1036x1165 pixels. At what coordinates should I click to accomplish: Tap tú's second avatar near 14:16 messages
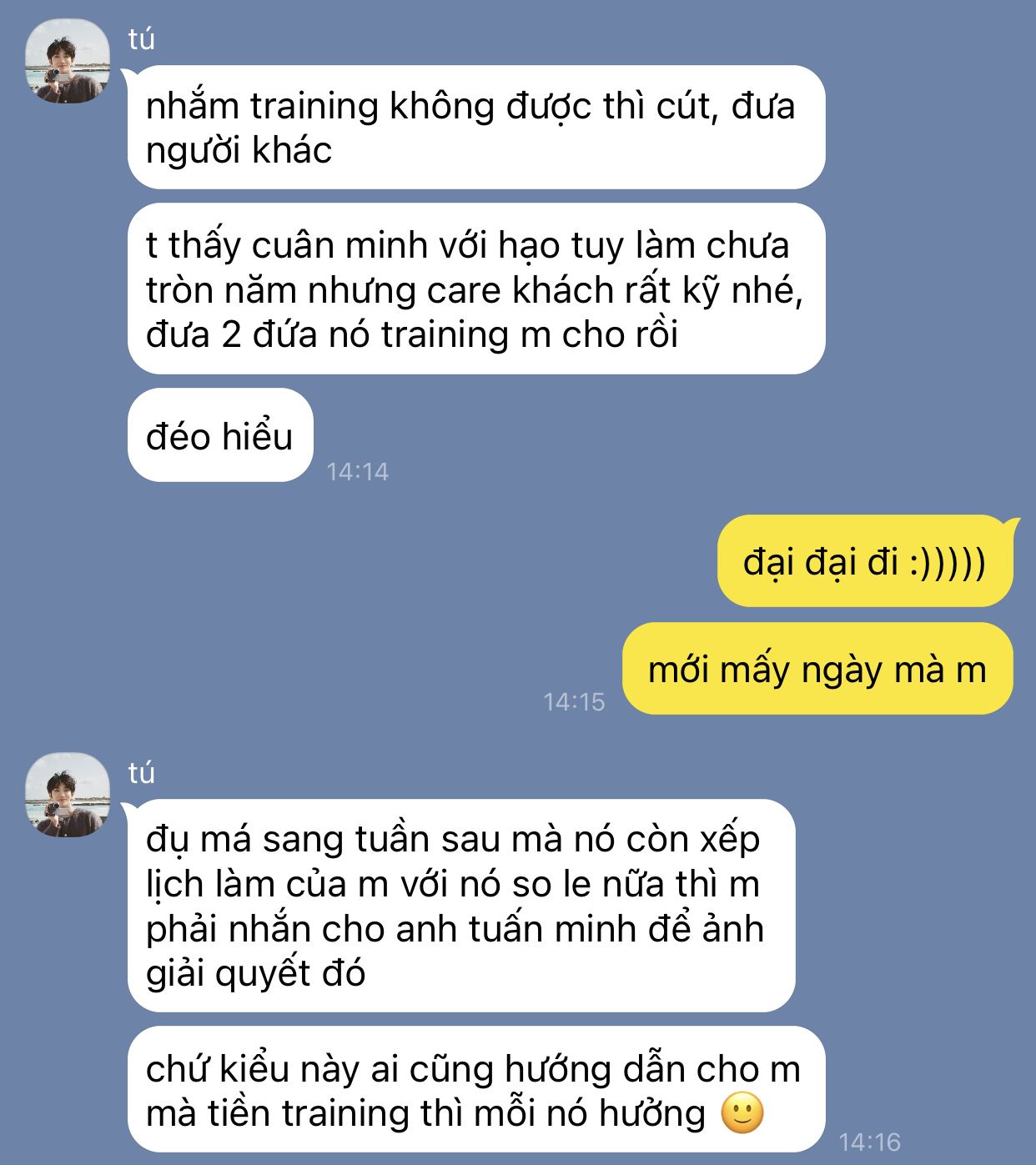point(68,795)
